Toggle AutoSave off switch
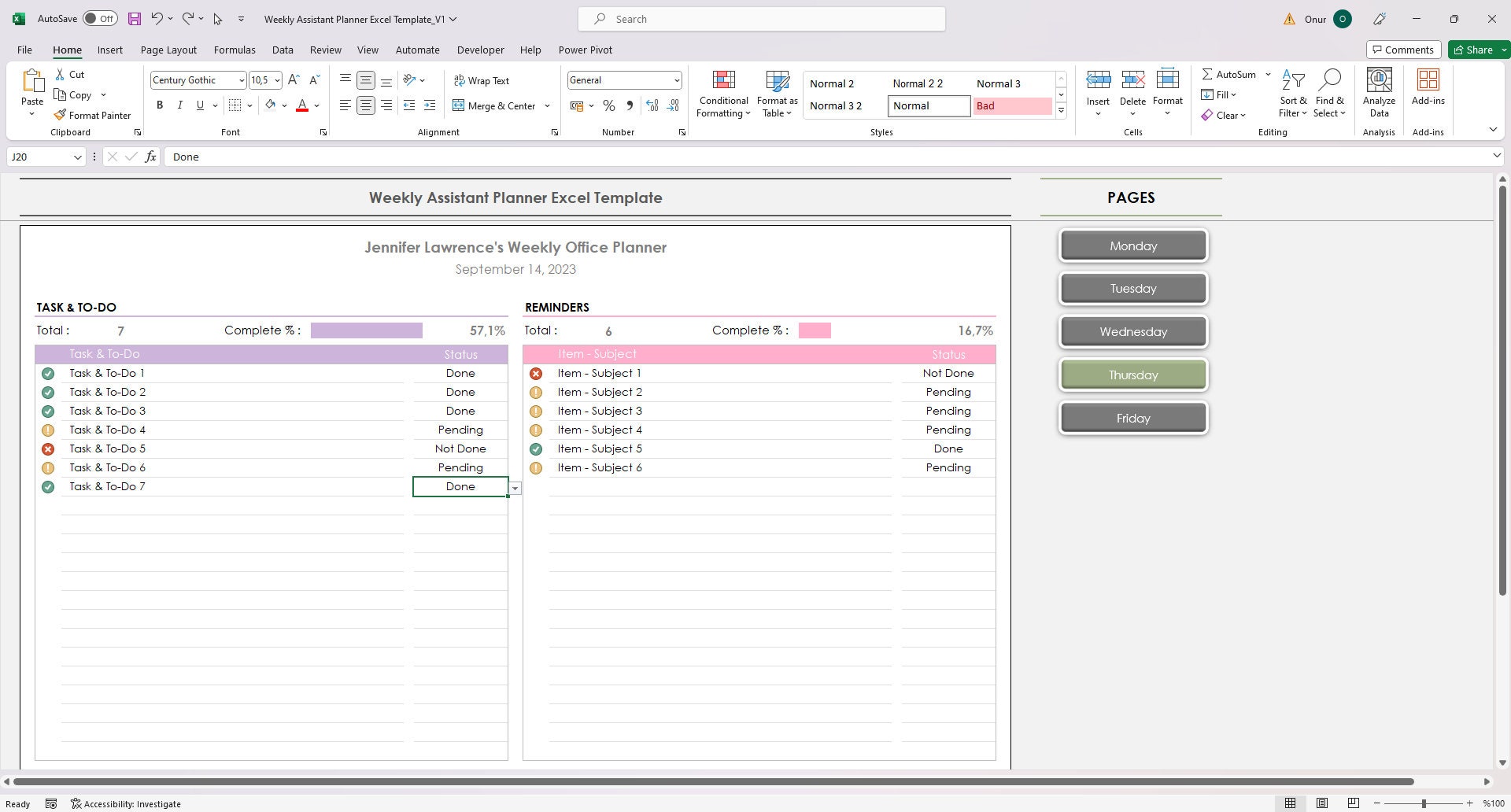The width and height of the screenshot is (1511, 812). click(100, 17)
